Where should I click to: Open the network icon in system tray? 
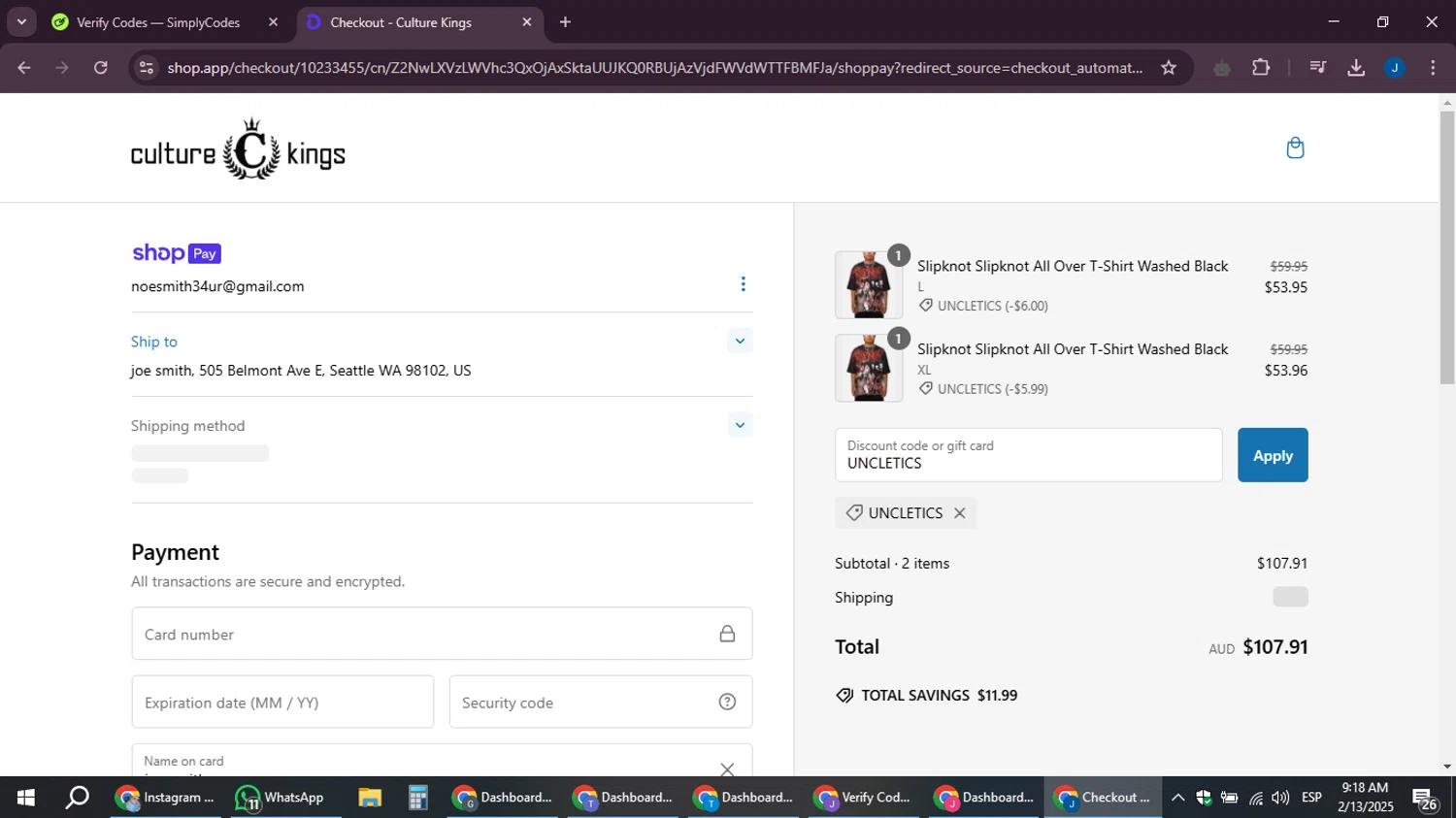[x=1256, y=798]
